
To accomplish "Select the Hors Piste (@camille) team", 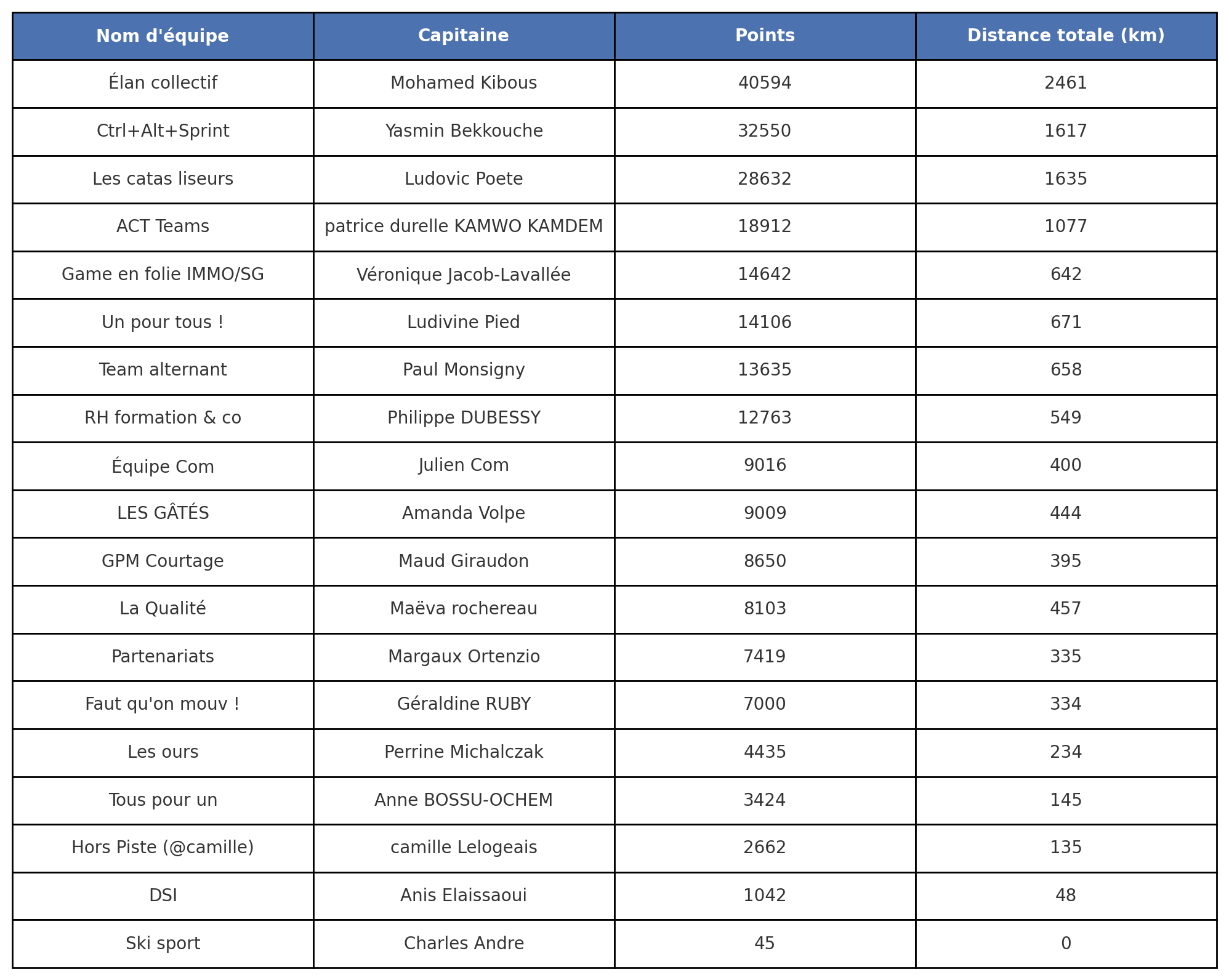I will [x=163, y=848].
